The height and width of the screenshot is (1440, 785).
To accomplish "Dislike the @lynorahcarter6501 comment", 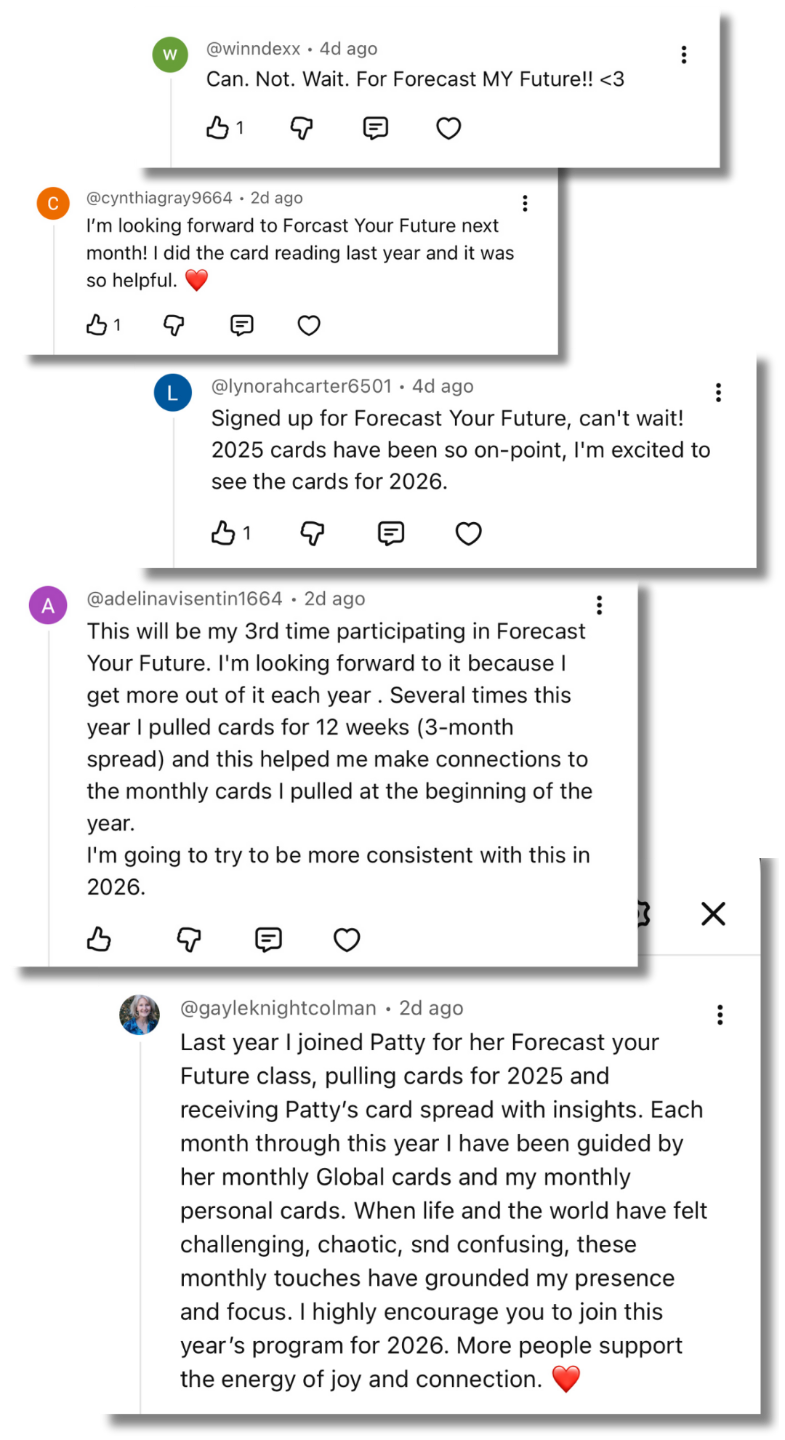I will 313,534.
